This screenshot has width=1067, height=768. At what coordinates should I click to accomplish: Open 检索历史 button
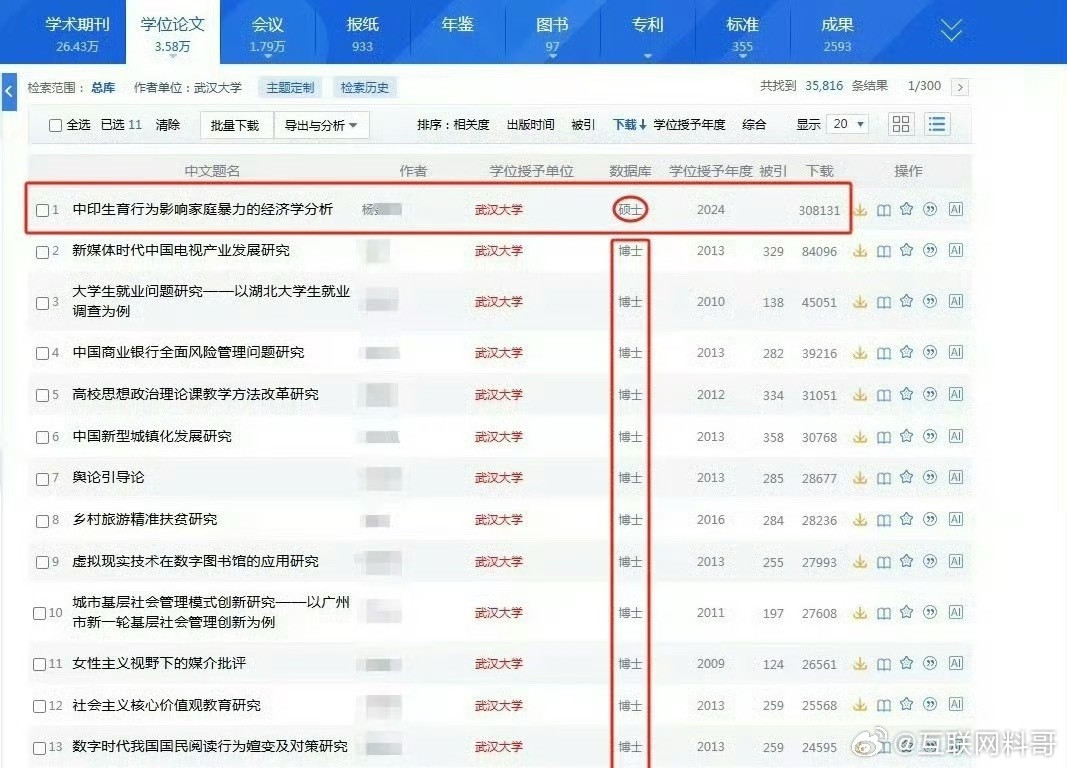[365, 87]
